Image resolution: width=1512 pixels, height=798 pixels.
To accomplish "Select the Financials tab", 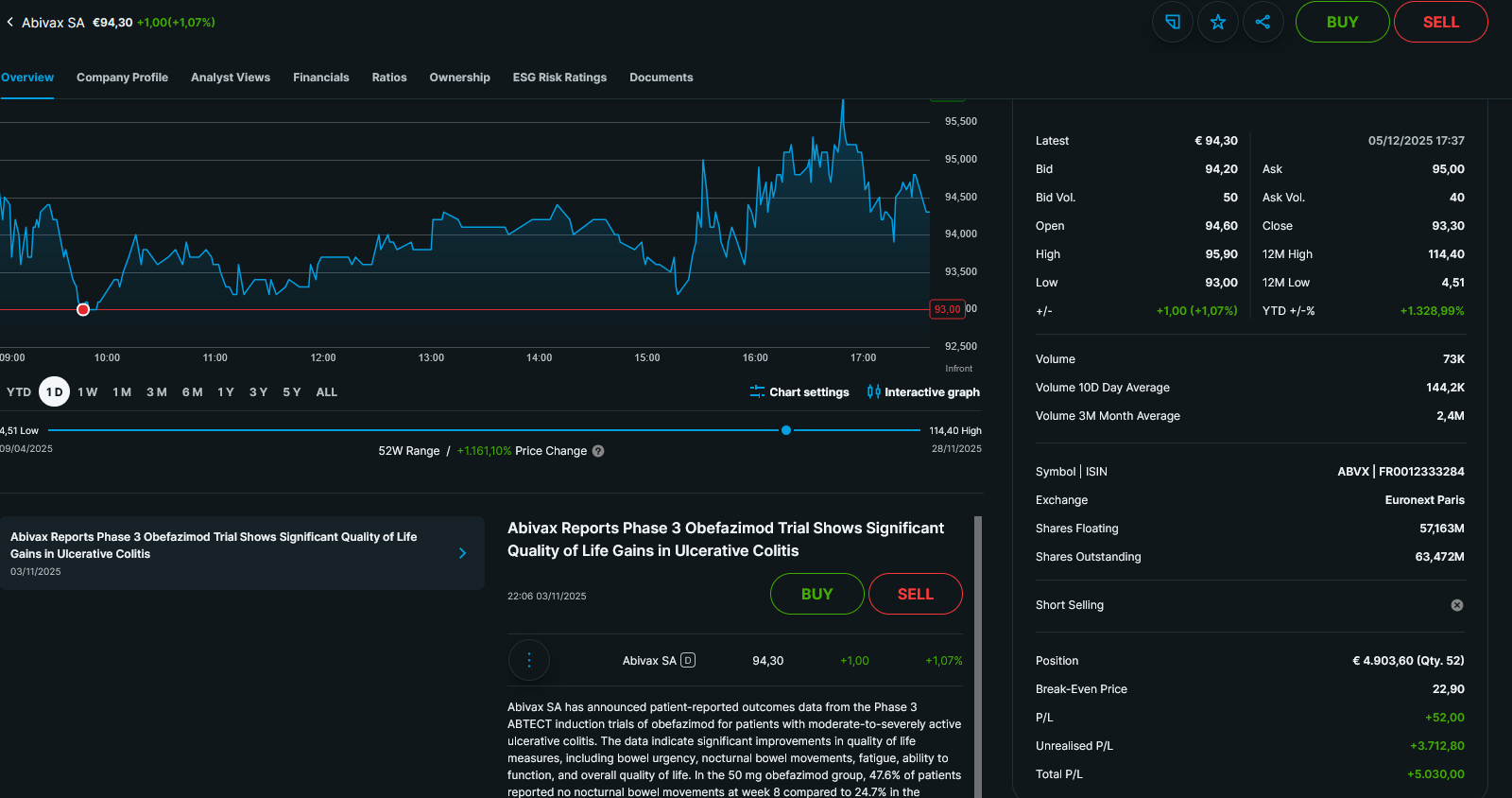I will [321, 78].
